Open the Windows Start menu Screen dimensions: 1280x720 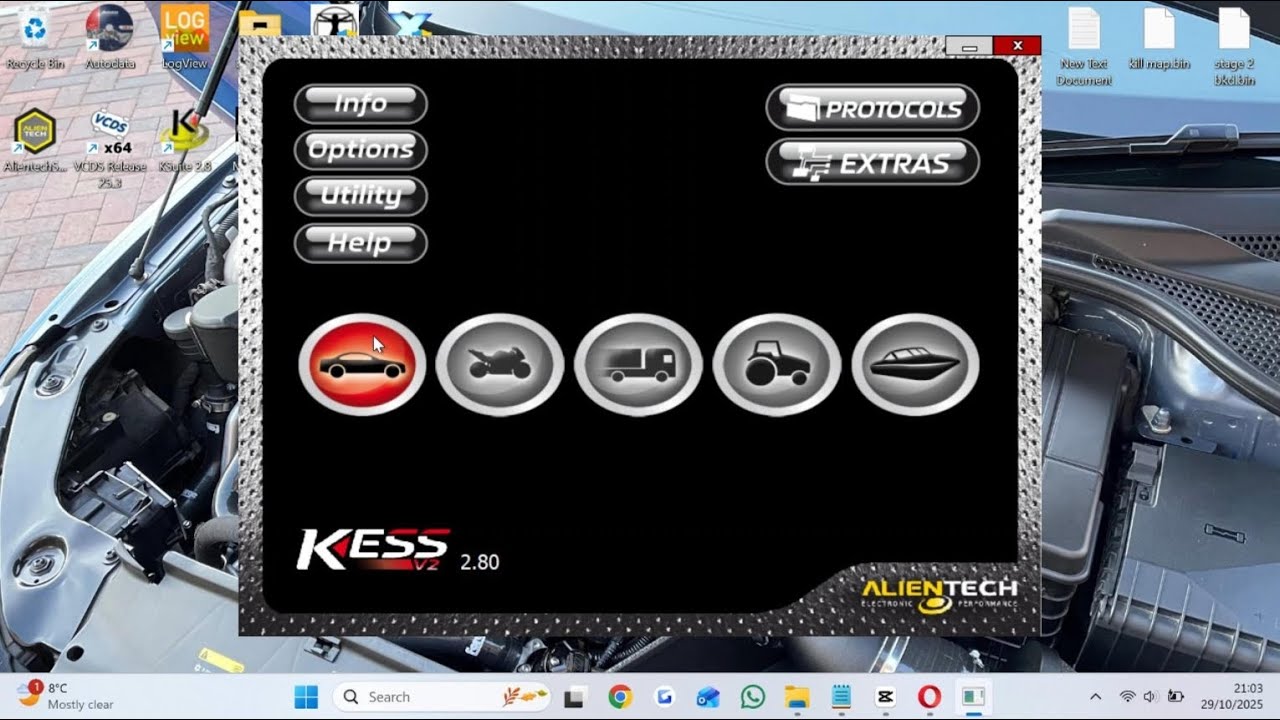tap(306, 697)
